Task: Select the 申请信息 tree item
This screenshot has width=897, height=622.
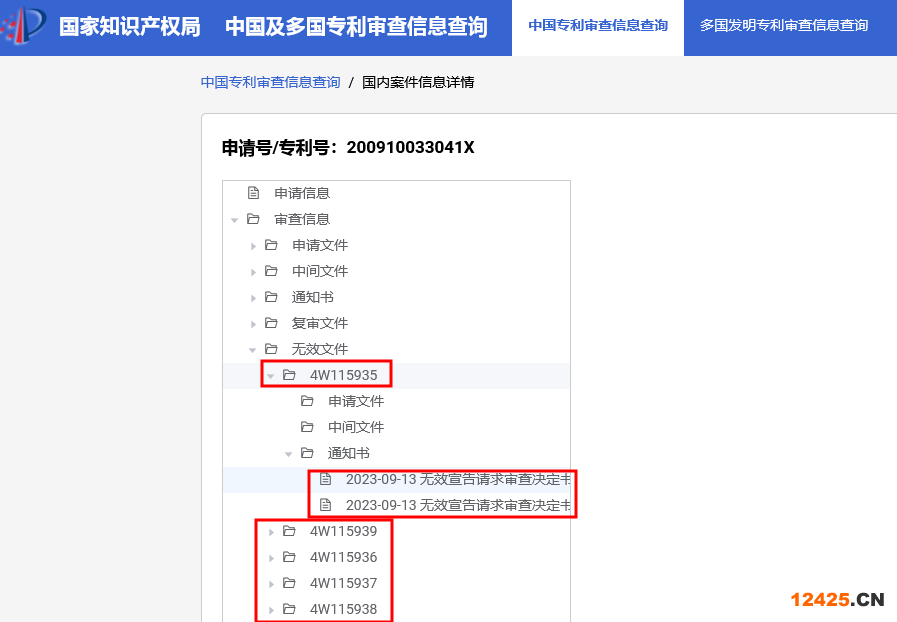Action: coord(302,193)
